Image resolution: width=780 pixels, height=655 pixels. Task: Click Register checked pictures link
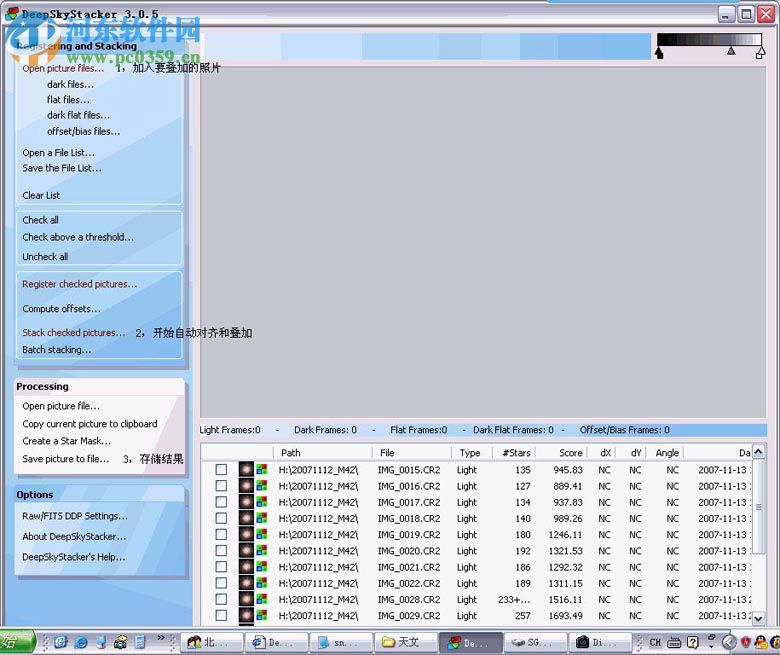click(x=80, y=284)
